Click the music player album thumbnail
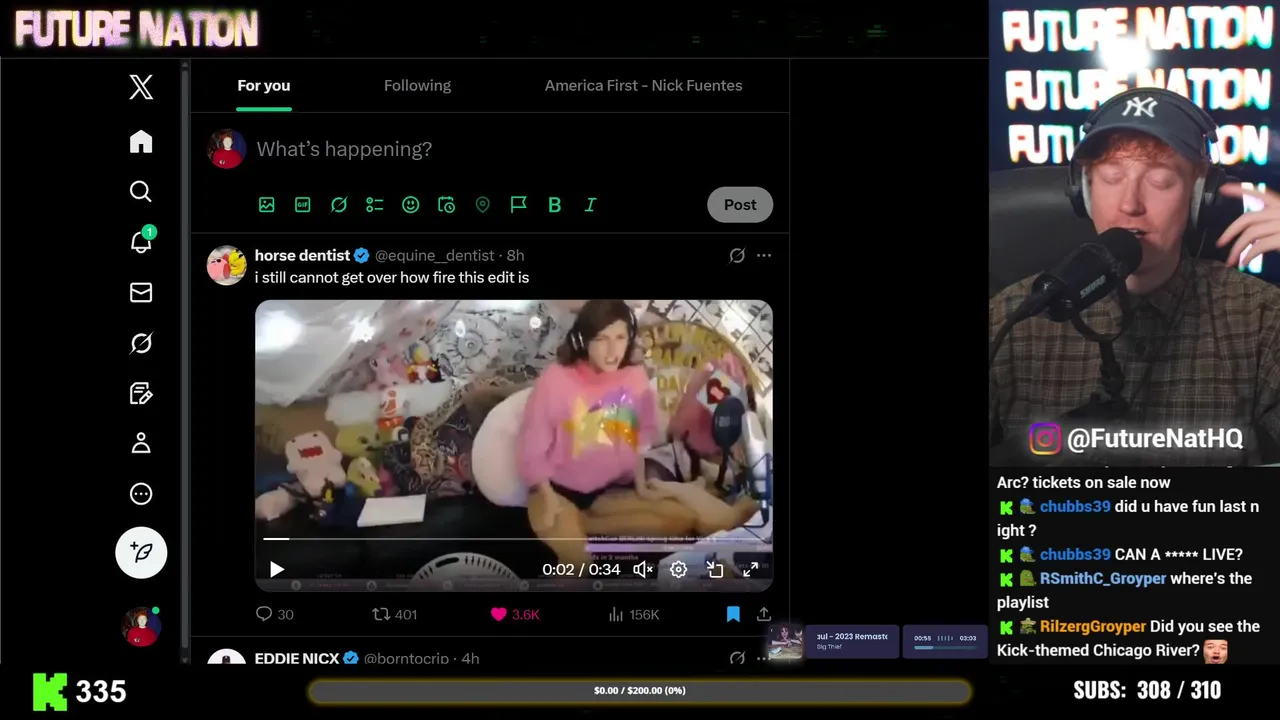Screen dimensions: 1280x720 pos(785,642)
